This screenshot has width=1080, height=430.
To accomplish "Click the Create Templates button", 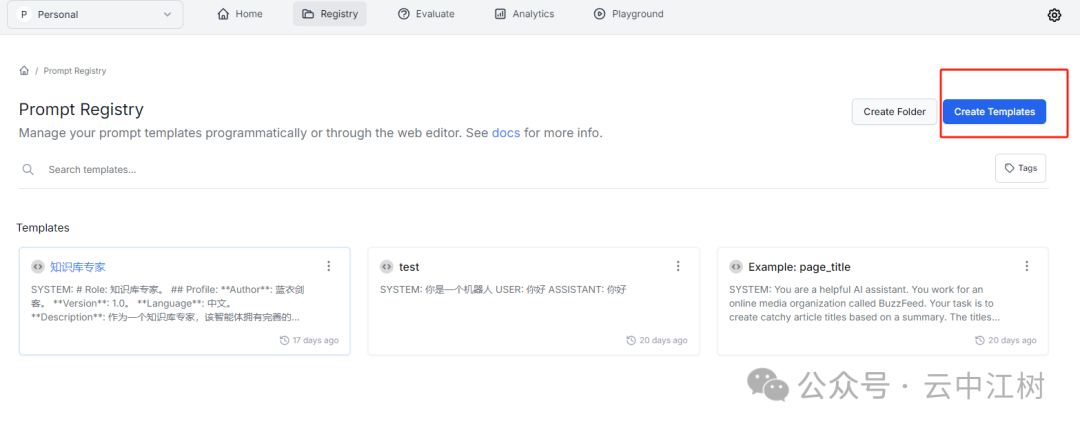I will [x=994, y=112].
